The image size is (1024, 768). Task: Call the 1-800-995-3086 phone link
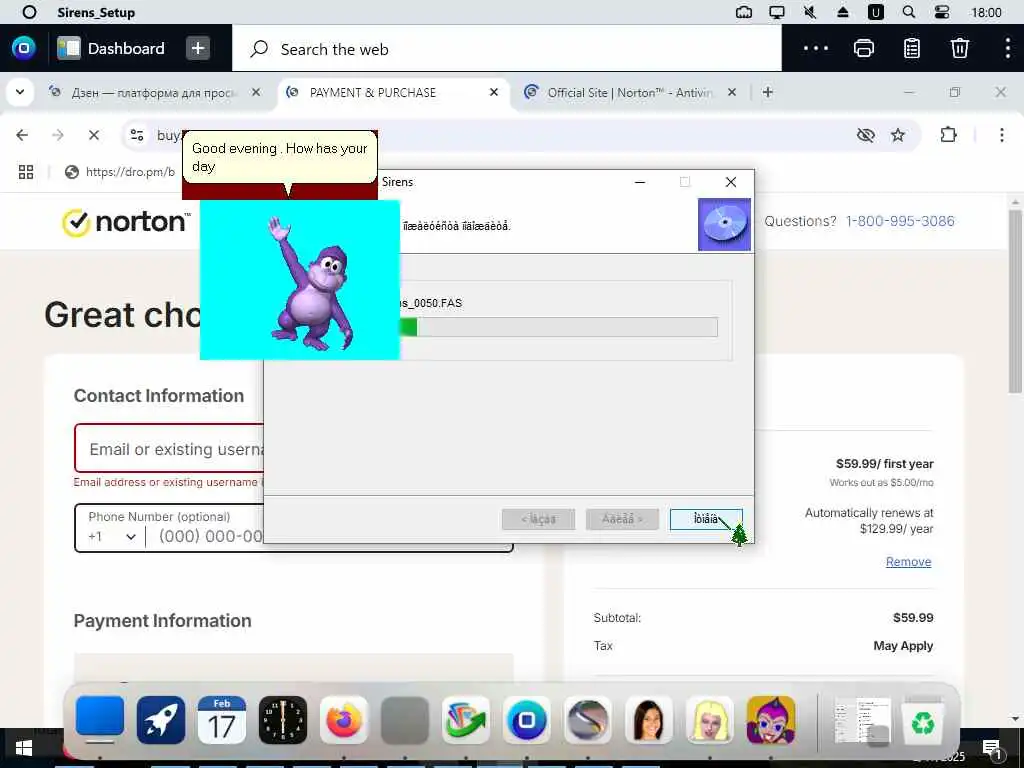click(900, 221)
